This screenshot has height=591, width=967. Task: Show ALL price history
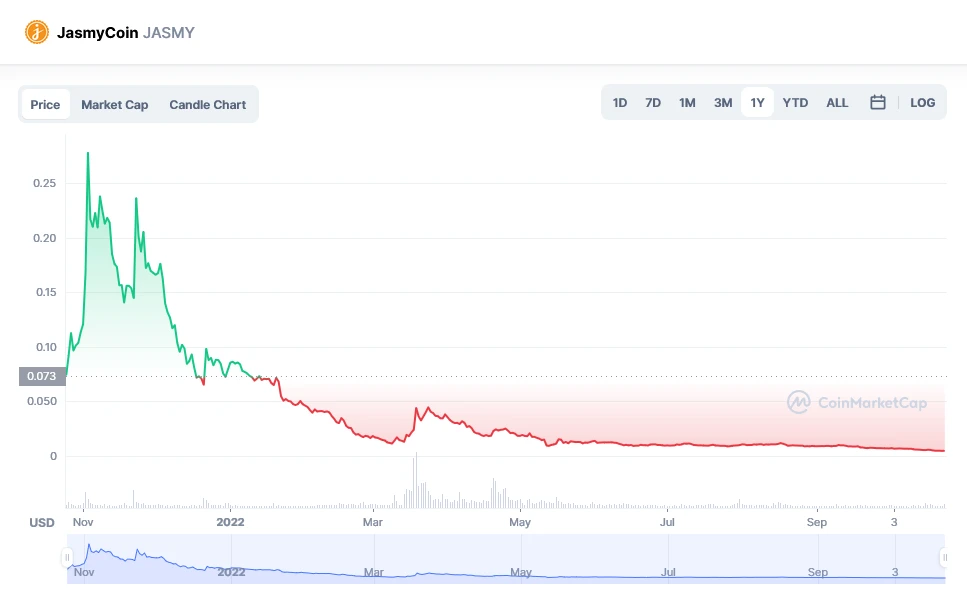(x=837, y=102)
